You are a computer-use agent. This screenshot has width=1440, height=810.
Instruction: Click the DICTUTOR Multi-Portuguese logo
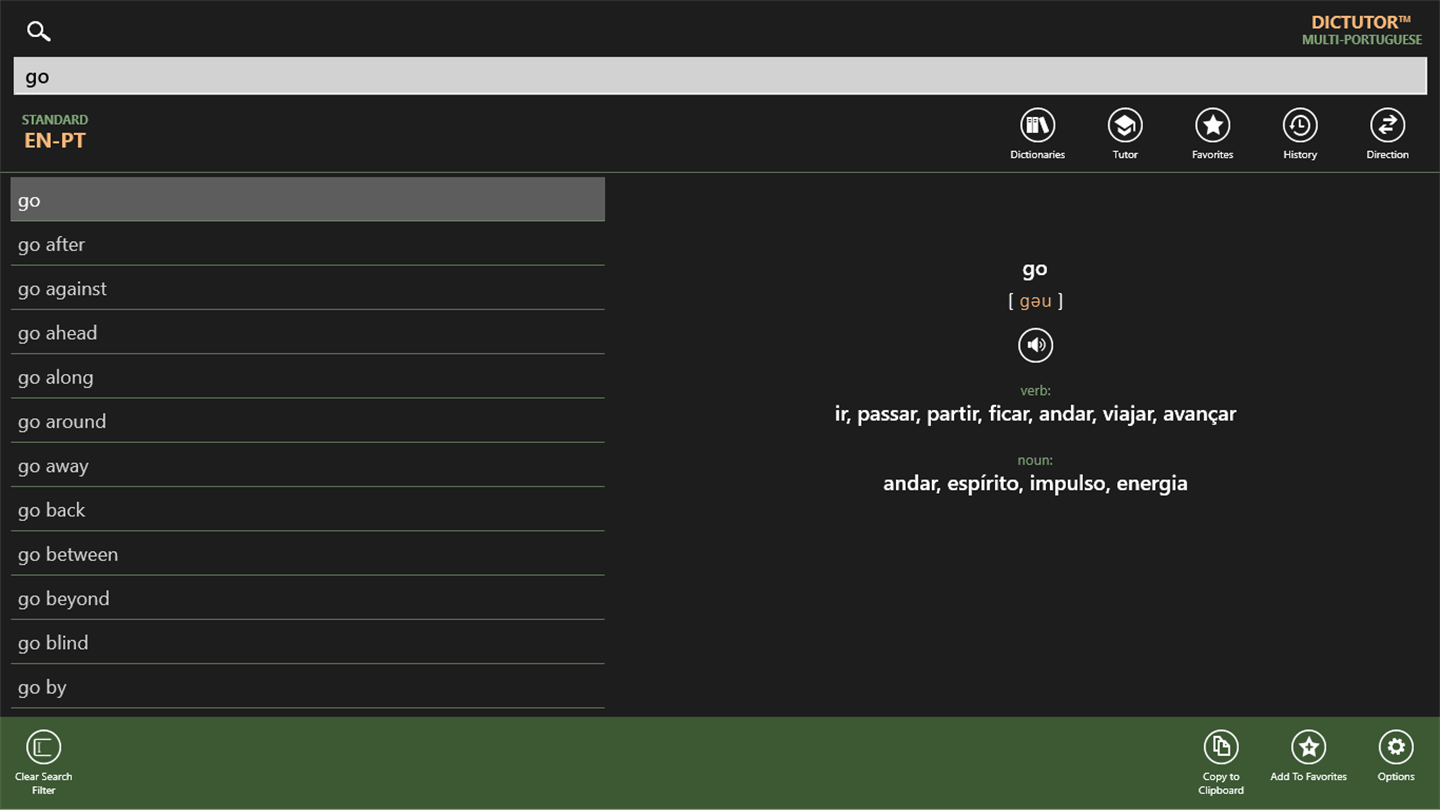(1362, 30)
